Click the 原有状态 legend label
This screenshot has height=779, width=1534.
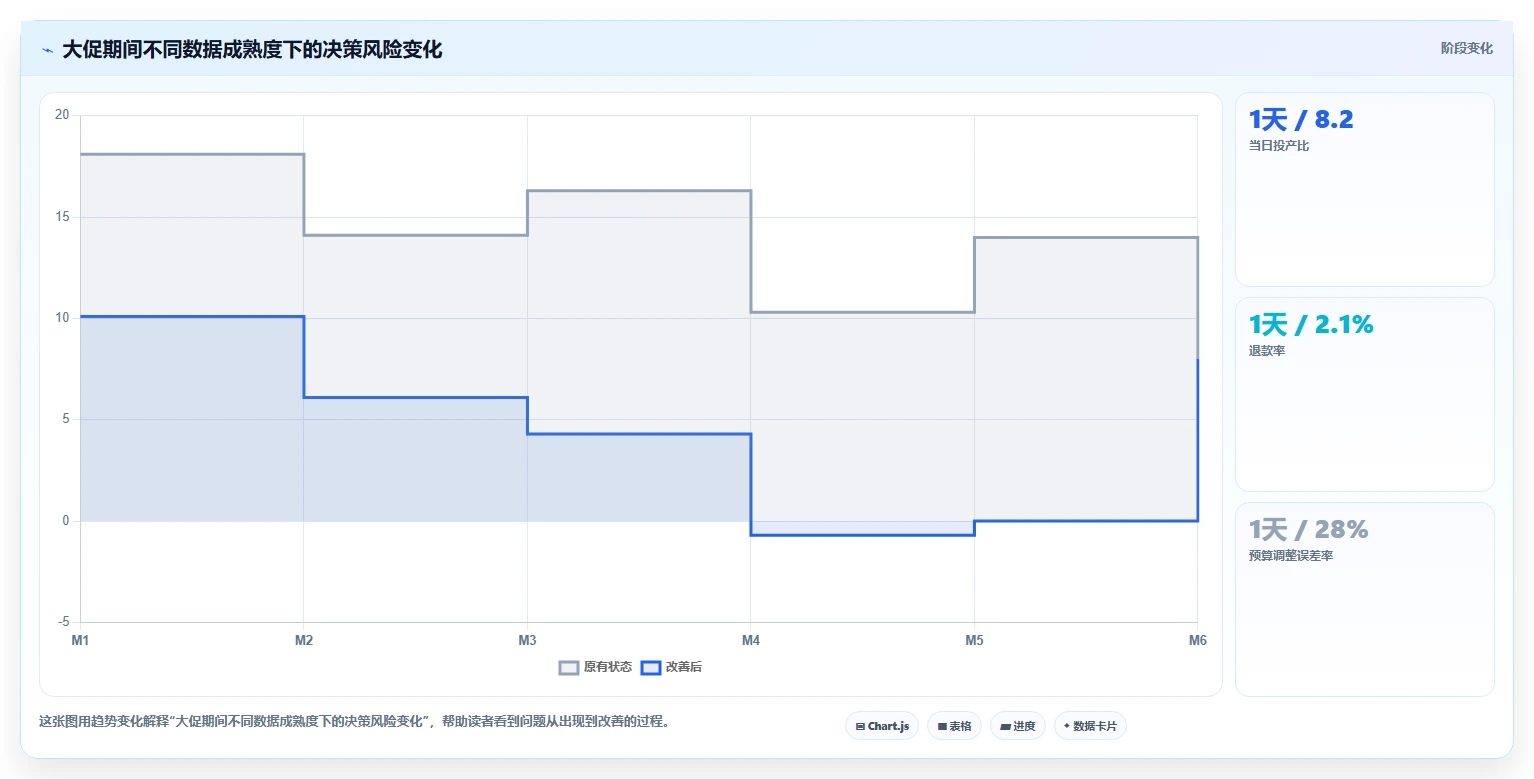pyautogui.click(x=608, y=667)
